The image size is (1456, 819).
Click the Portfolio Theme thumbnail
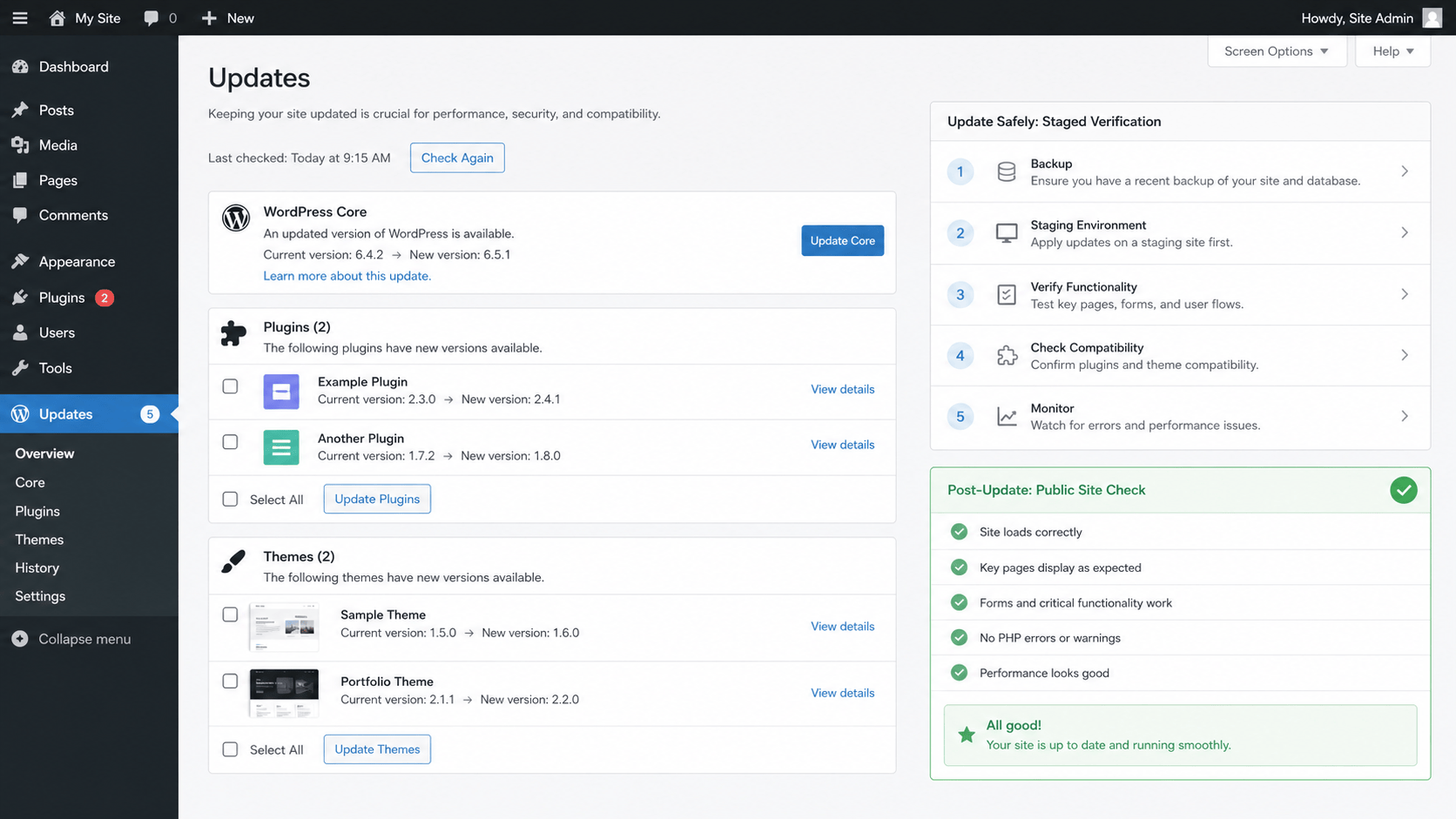coord(284,694)
